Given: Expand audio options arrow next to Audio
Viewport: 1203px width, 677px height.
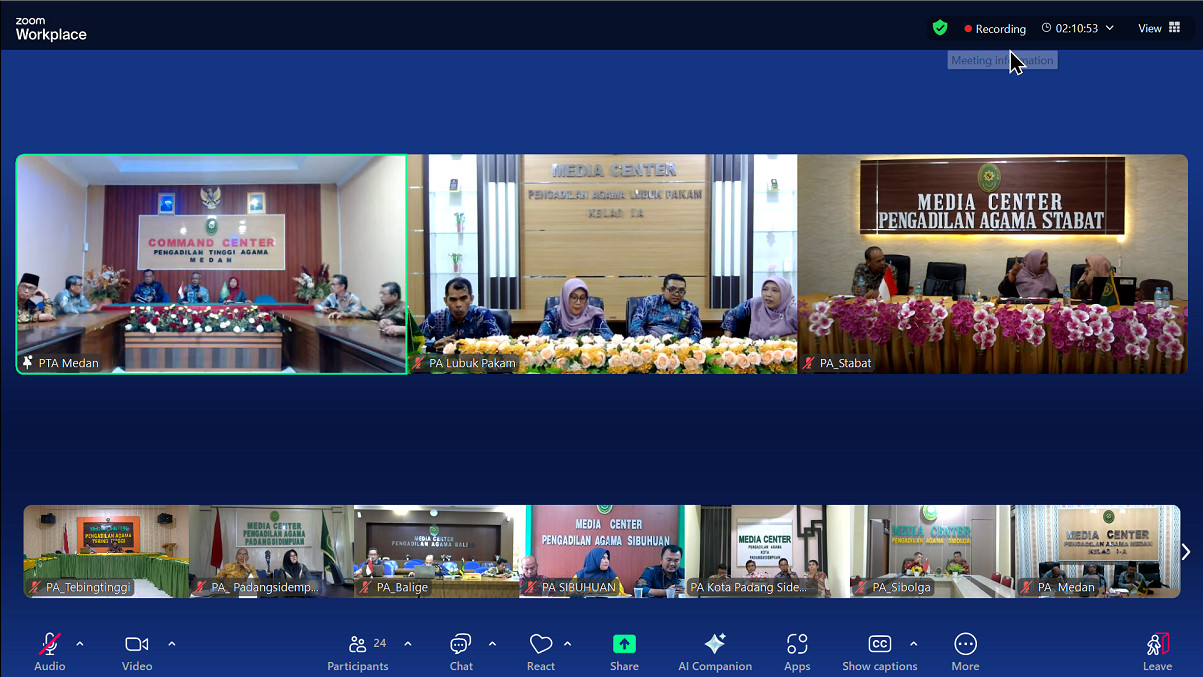Looking at the screenshot, I should point(80,644).
